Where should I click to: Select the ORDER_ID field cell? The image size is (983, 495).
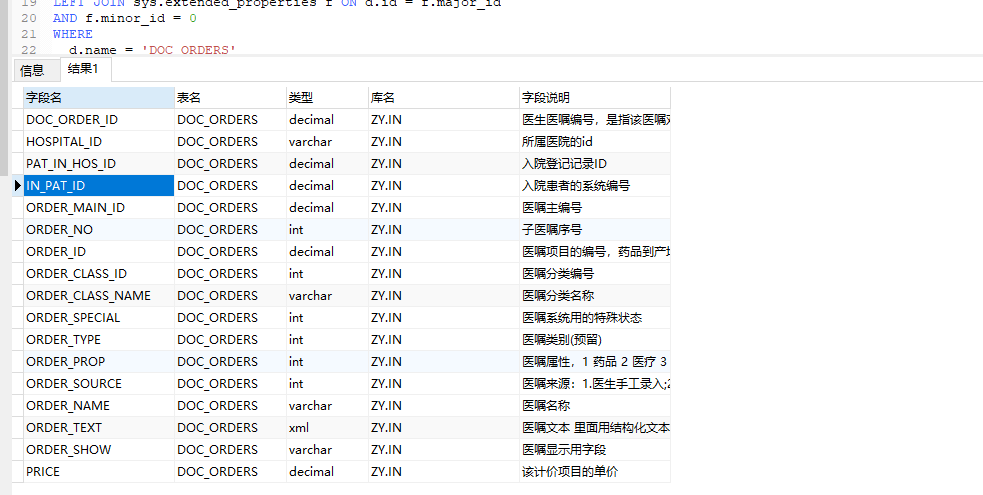pyautogui.click(x=99, y=251)
